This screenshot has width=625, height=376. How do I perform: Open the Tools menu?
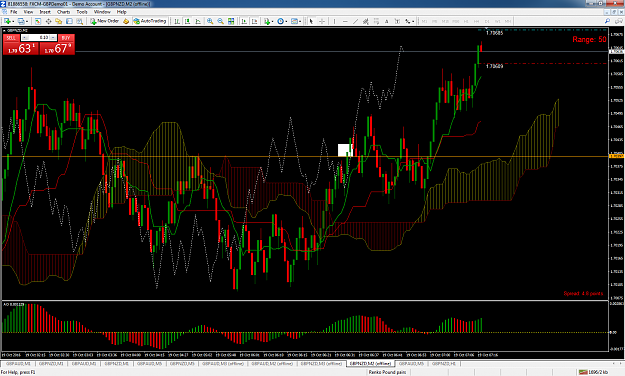[82, 12]
